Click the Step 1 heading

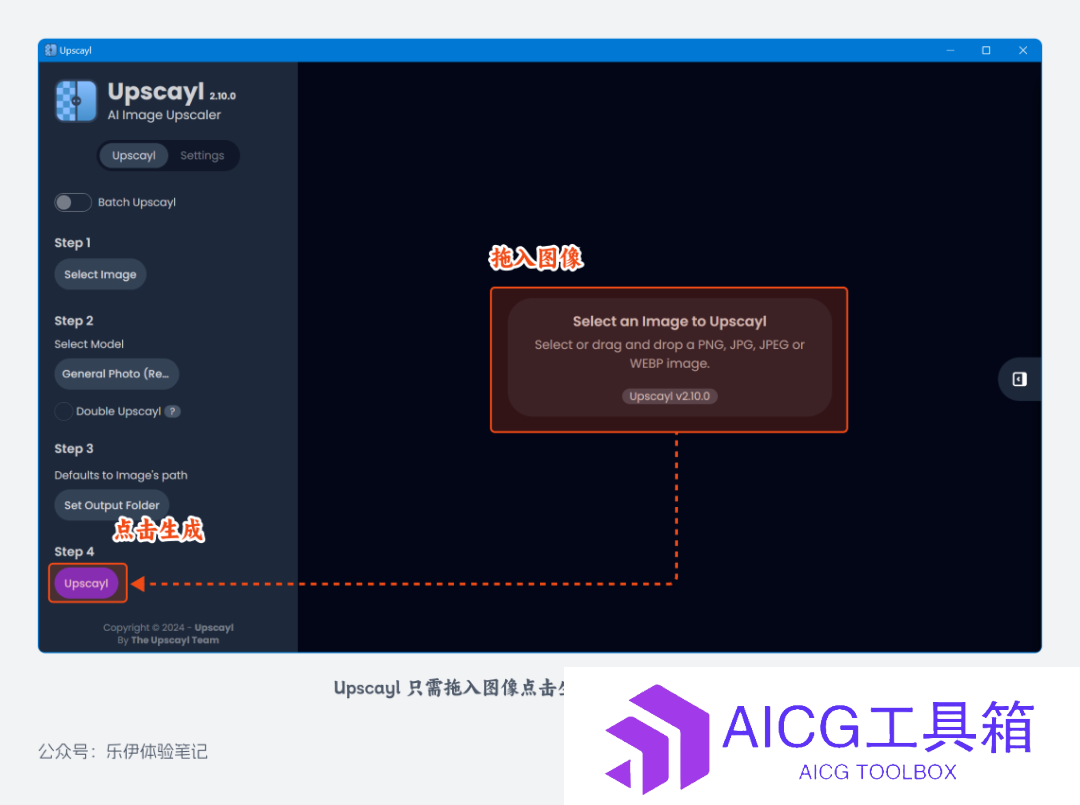[72, 242]
